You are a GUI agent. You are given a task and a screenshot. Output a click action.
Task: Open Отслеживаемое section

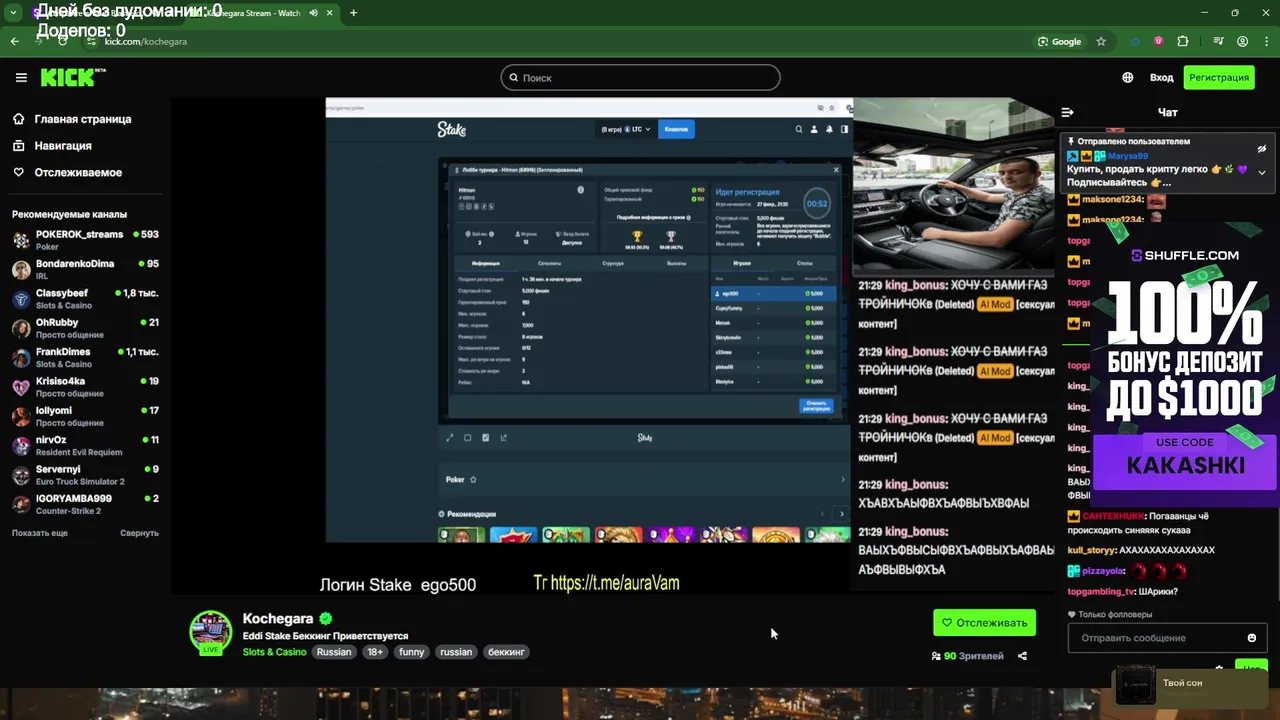point(78,172)
